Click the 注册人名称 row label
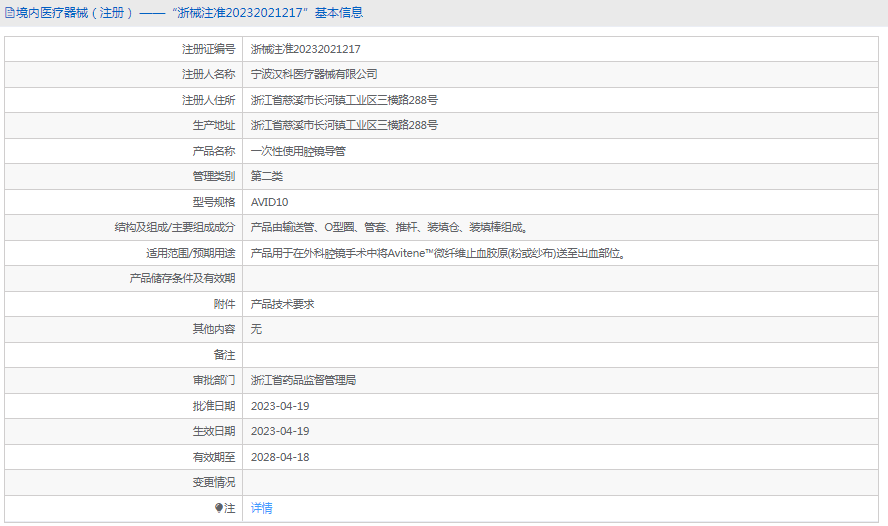This screenshot has width=888, height=526. 208,74
